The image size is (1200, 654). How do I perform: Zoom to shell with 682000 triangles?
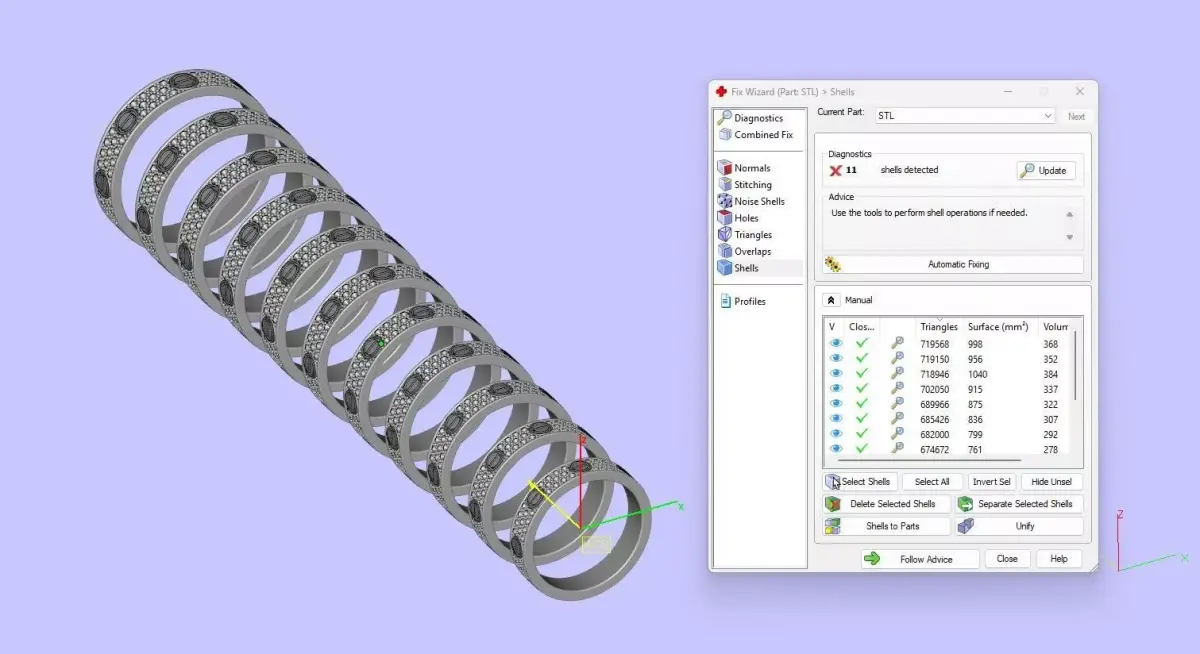point(898,433)
